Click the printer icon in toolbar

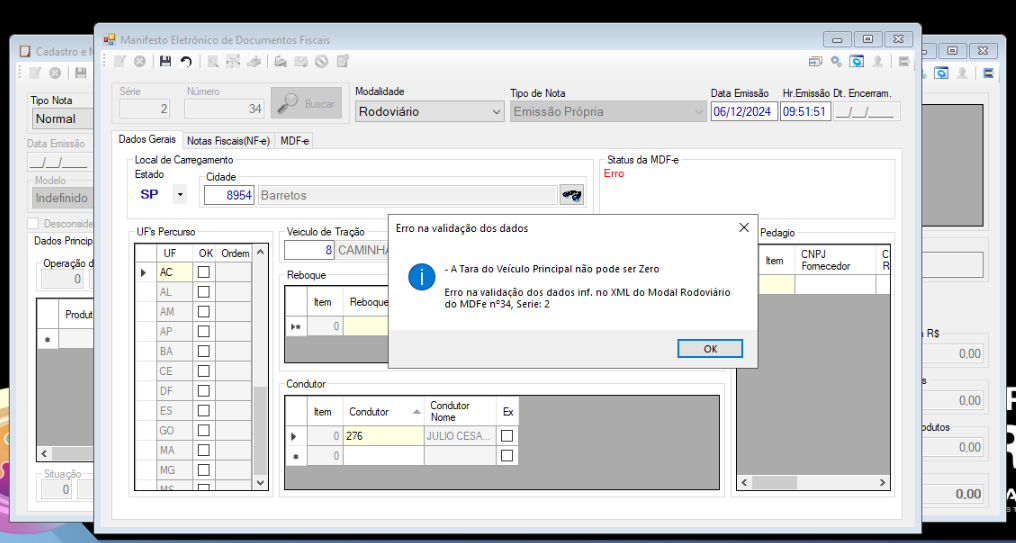pyautogui.click(x=280, y=62)
